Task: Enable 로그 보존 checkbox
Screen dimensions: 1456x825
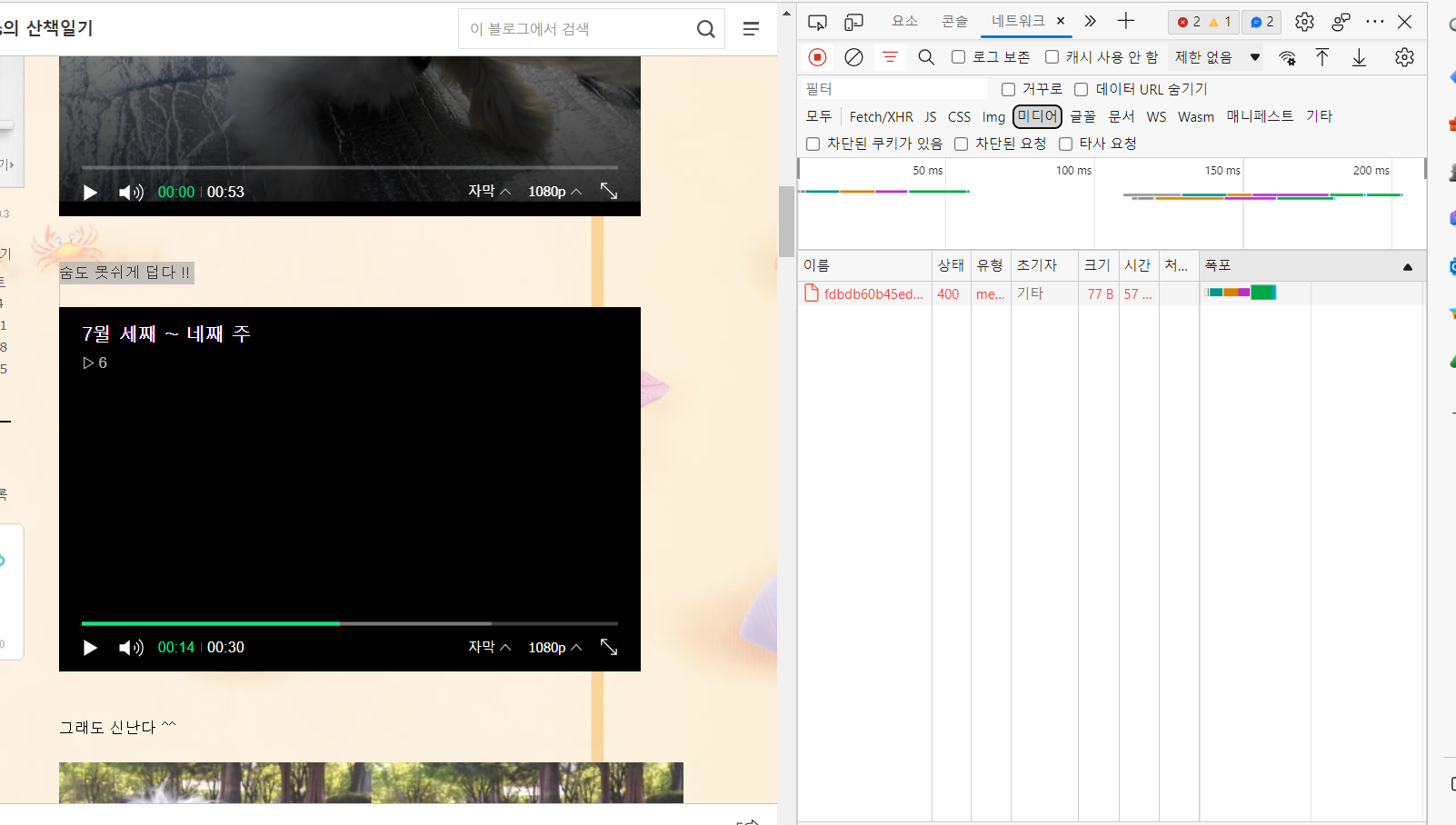Action: pyautogui.click(x=958, y=57)
